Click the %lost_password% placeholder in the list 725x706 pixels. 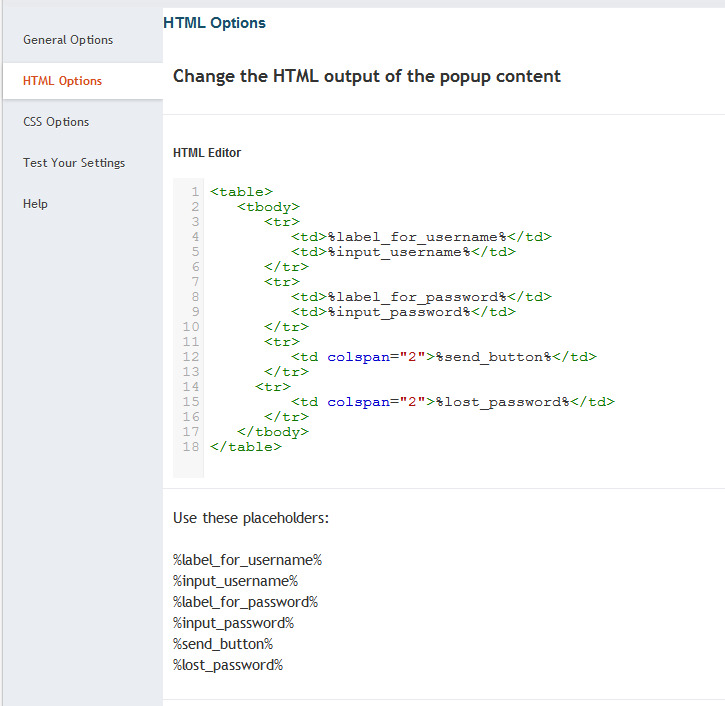tap(228, 665)
